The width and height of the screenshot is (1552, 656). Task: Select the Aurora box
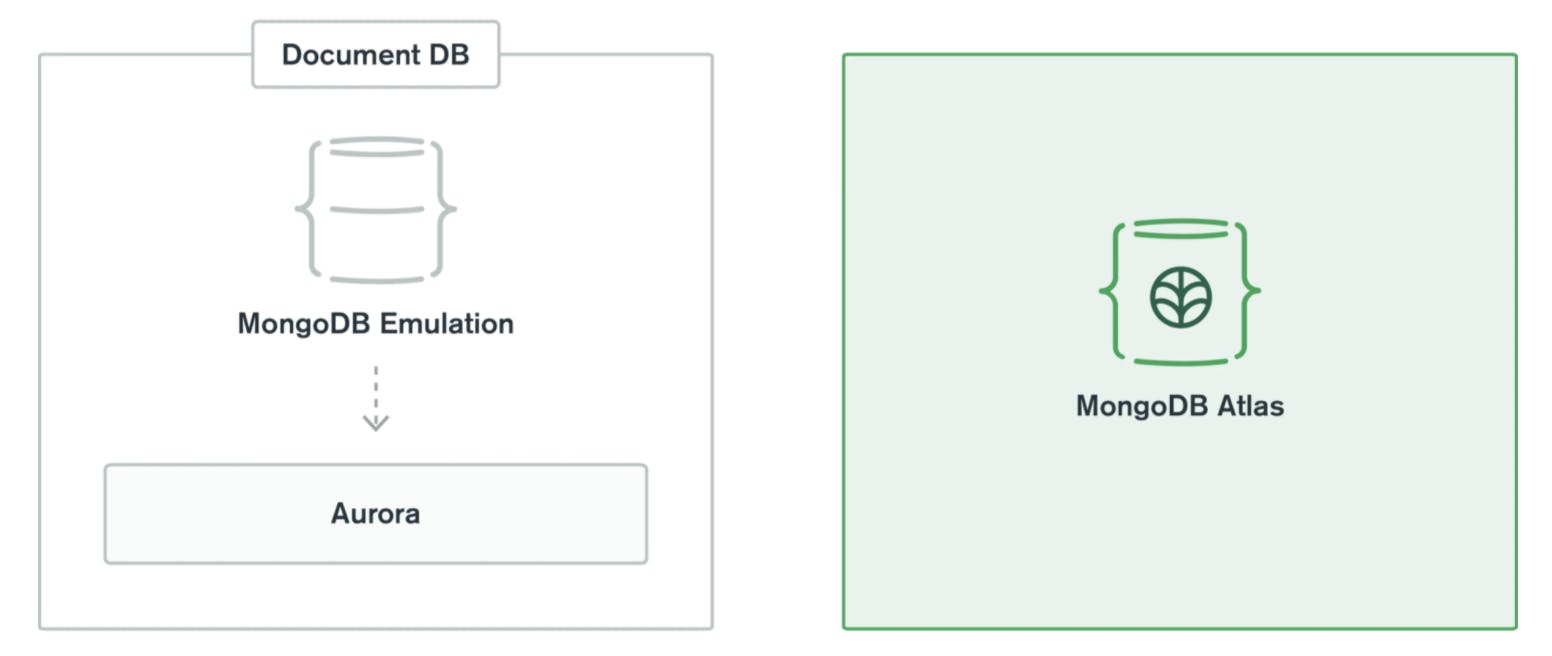point(376,514)
